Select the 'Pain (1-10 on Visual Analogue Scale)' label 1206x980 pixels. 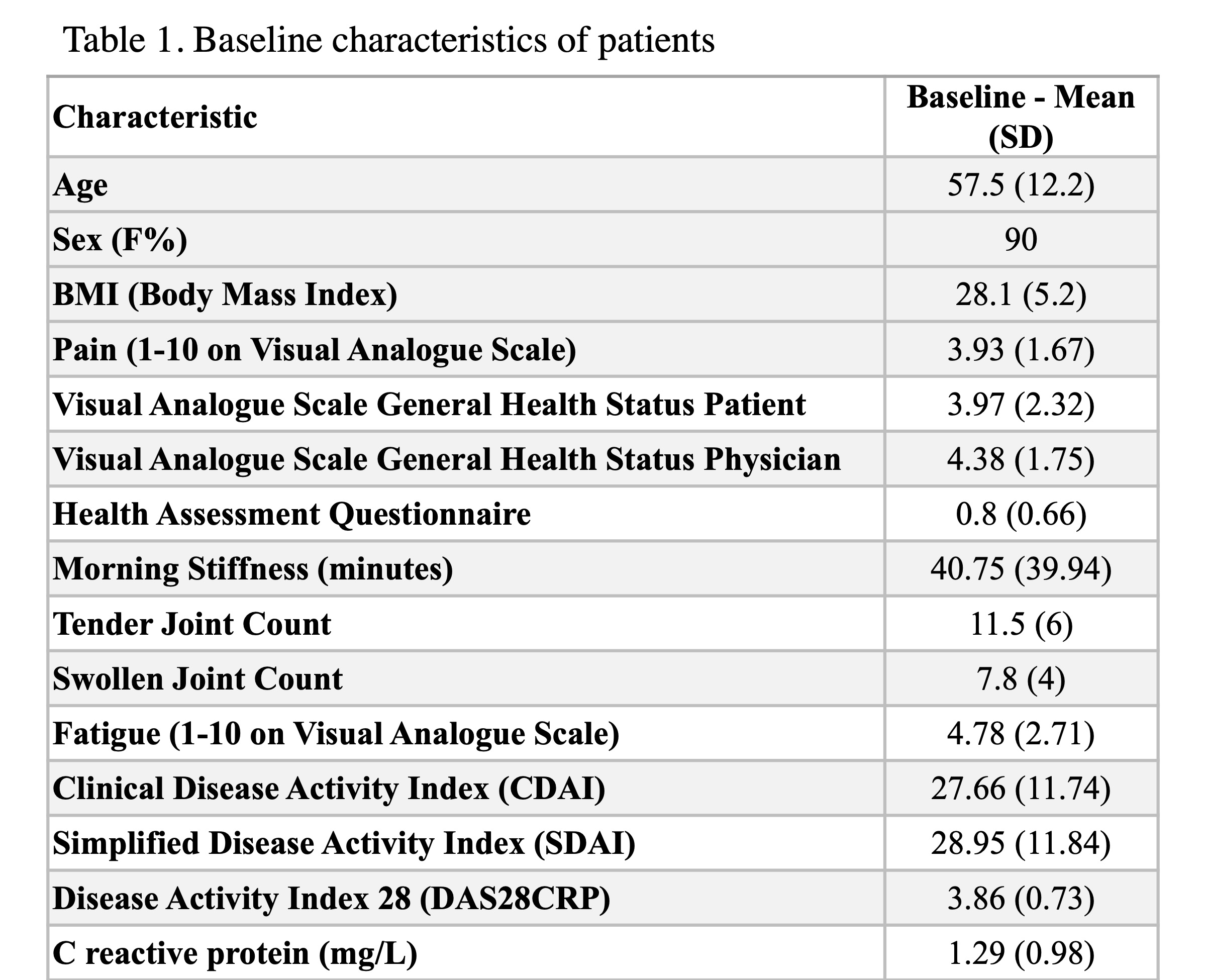[x=315, y=349]
